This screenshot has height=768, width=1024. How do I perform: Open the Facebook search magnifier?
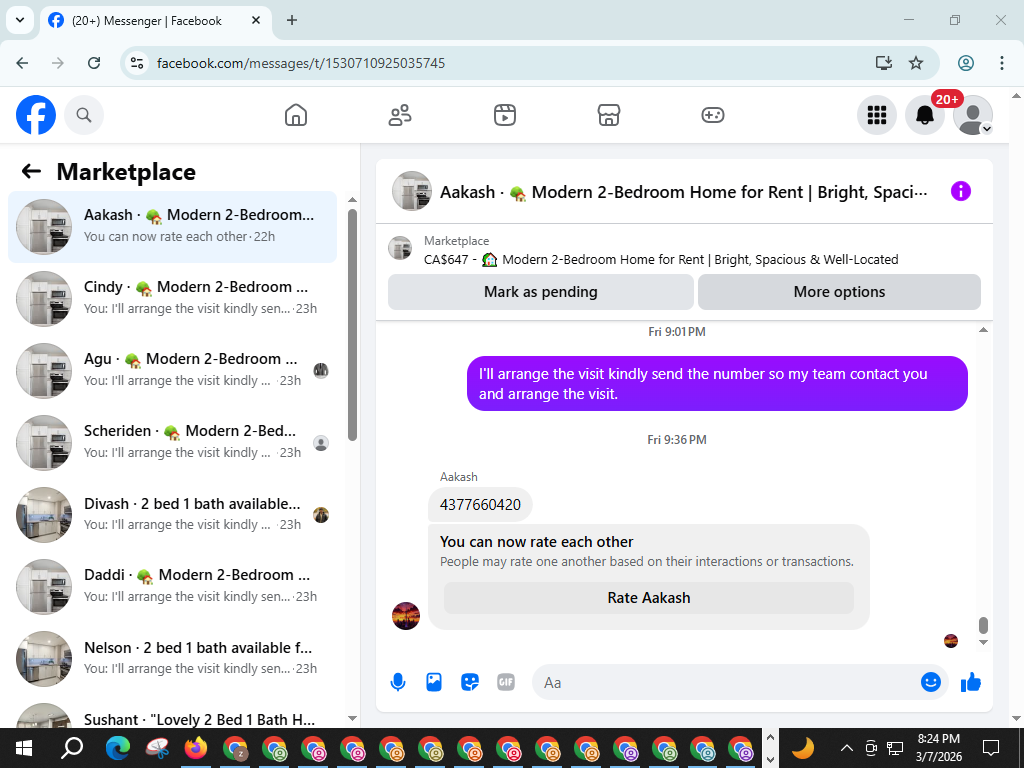coord(84,116)
